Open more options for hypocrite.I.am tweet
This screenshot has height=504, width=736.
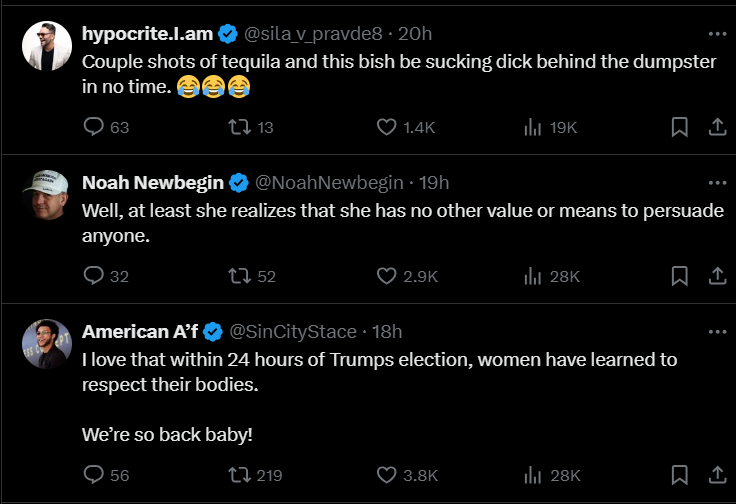coord(716,34)
